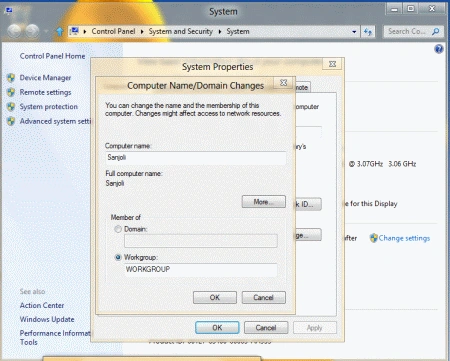This screenshot has height=361, width=450.
Task: Open Performance Information and Tools link
Action: (x=55, y=337)
